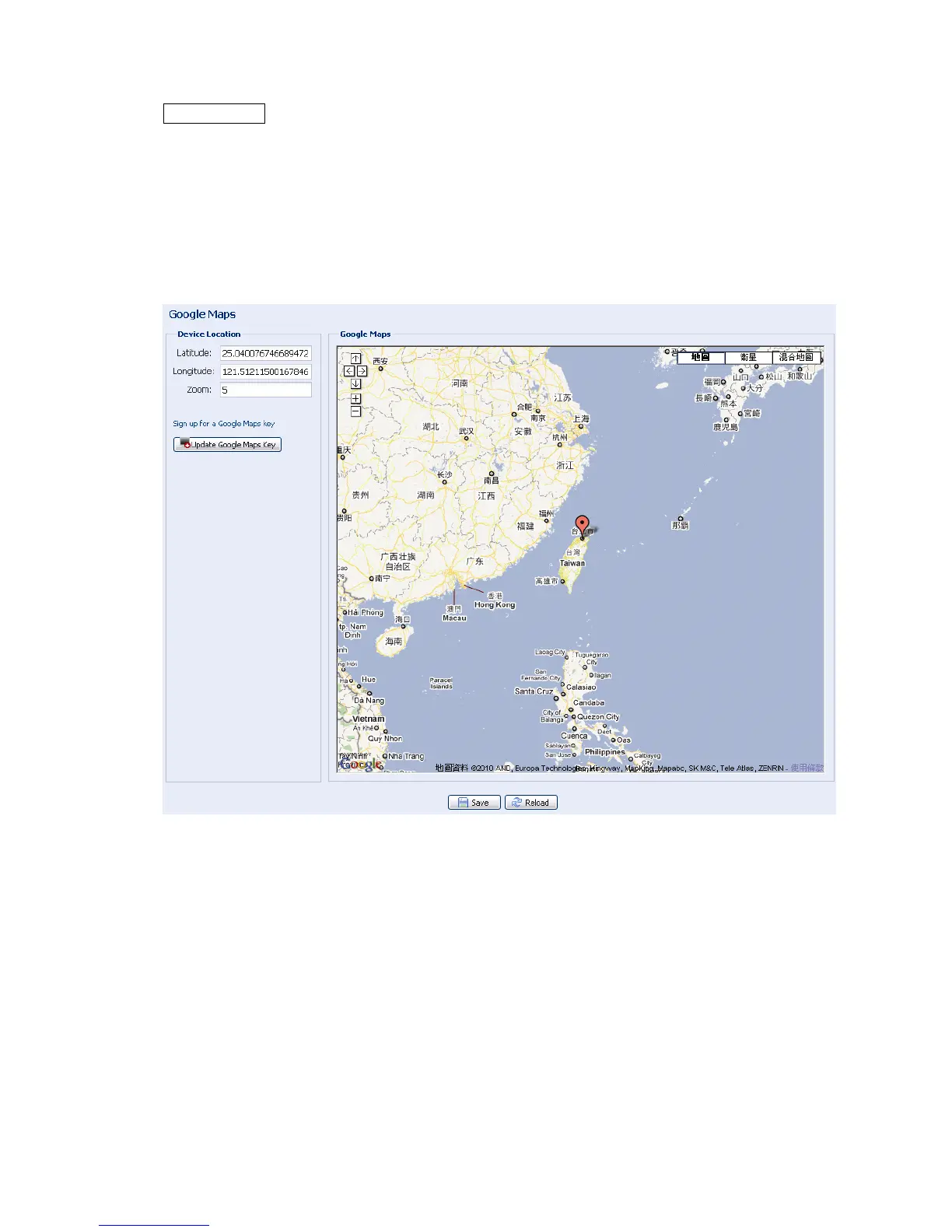Click the 长沙 city label

(x=444, y=475)
